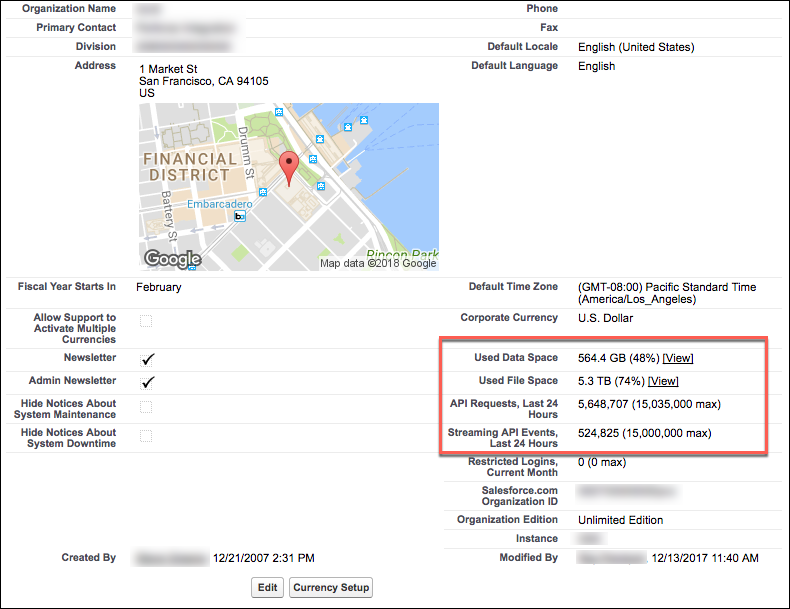The image size is (790, 609).
Task: Click the Google logo on the map
Action: tap(172, 259)
